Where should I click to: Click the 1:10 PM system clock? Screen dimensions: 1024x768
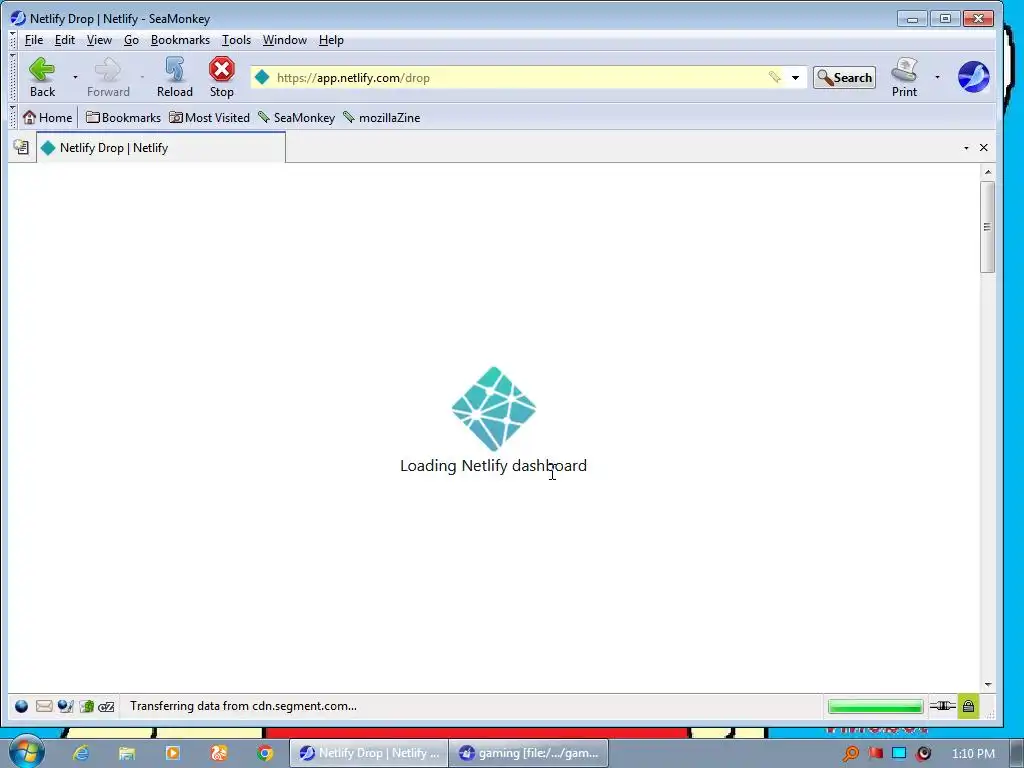pos(973,754)
